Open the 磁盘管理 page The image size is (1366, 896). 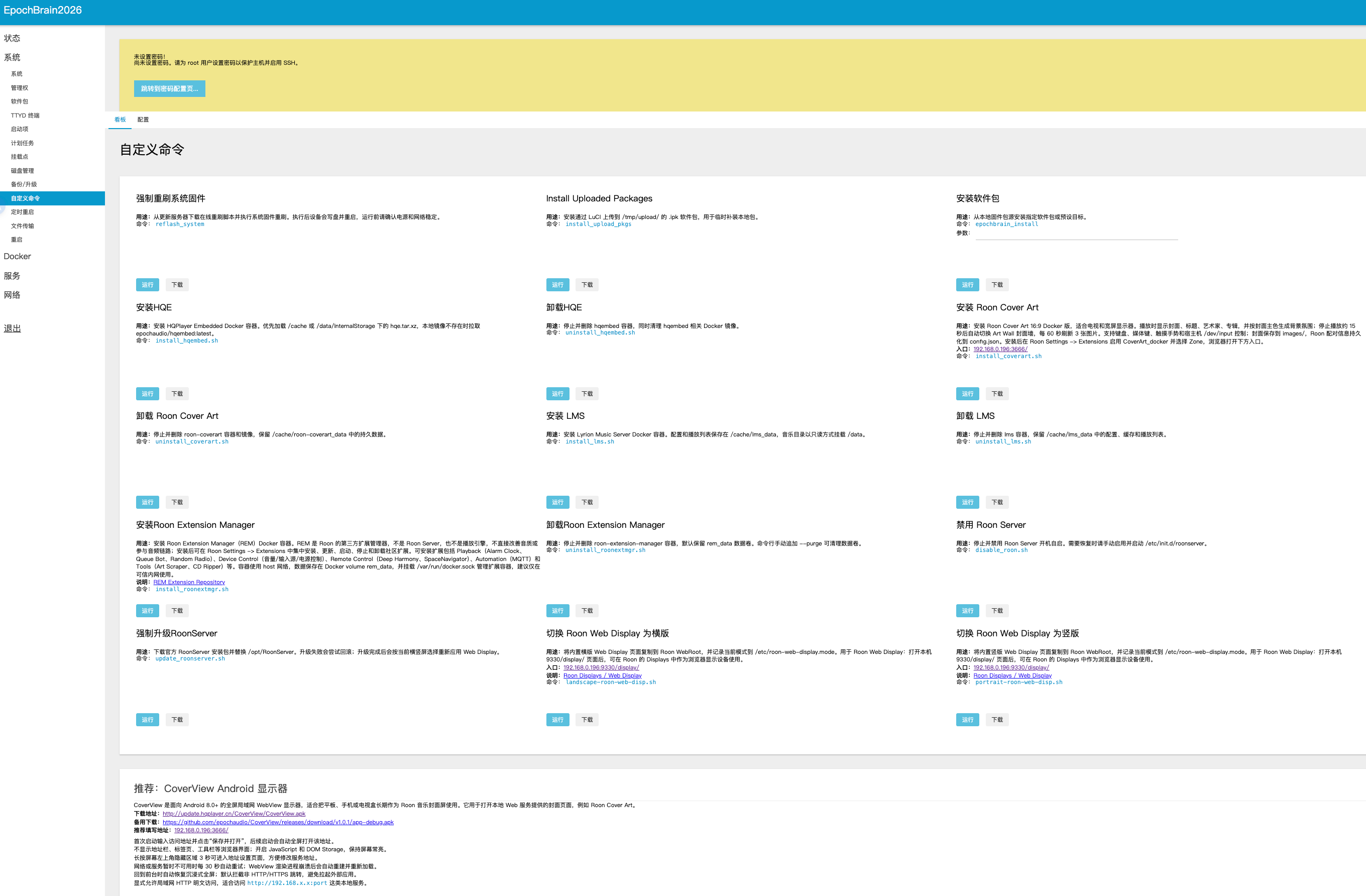[x=23, y=170]
